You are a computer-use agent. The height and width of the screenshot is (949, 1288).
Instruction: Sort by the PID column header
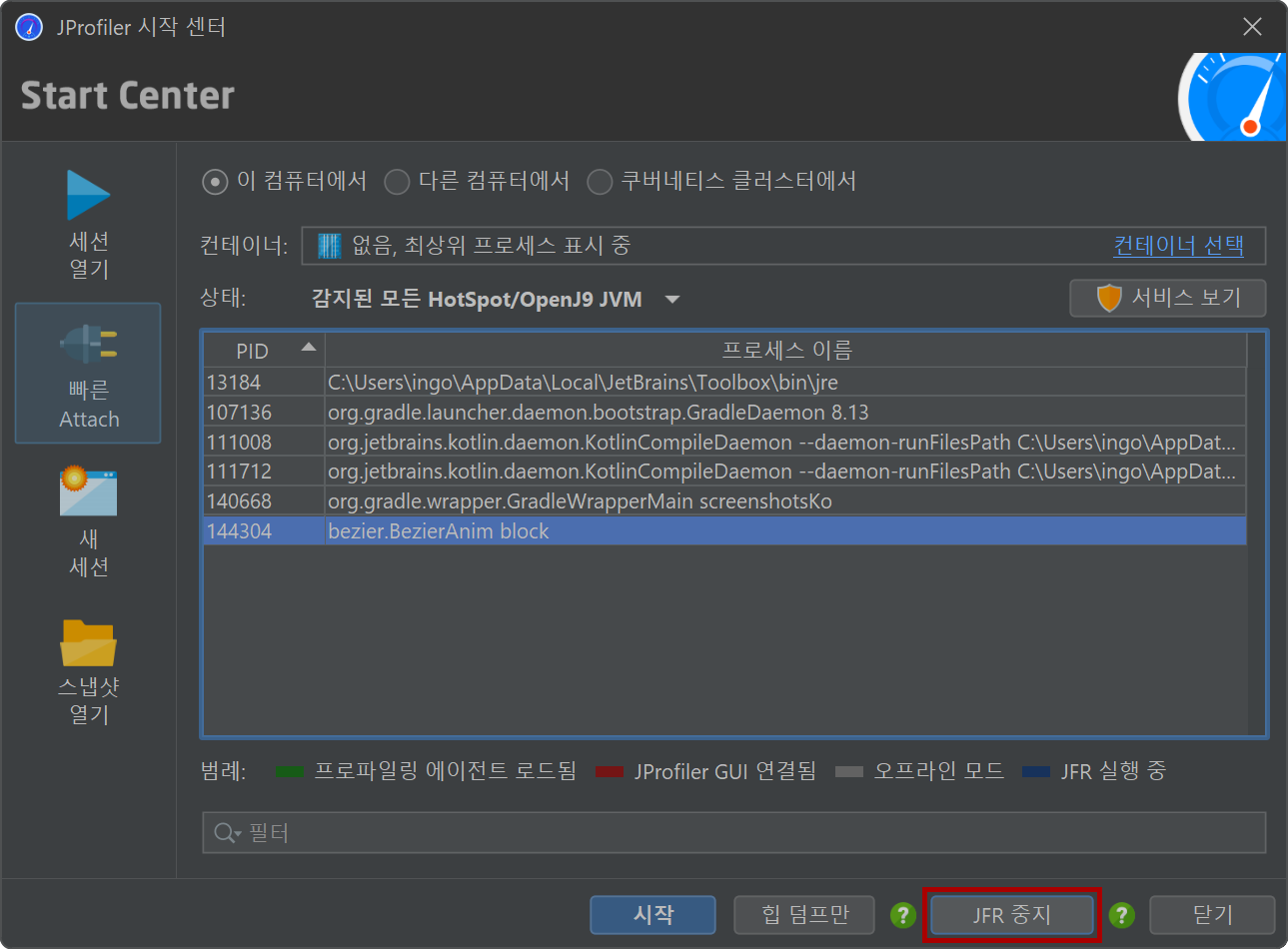[264, 351]
